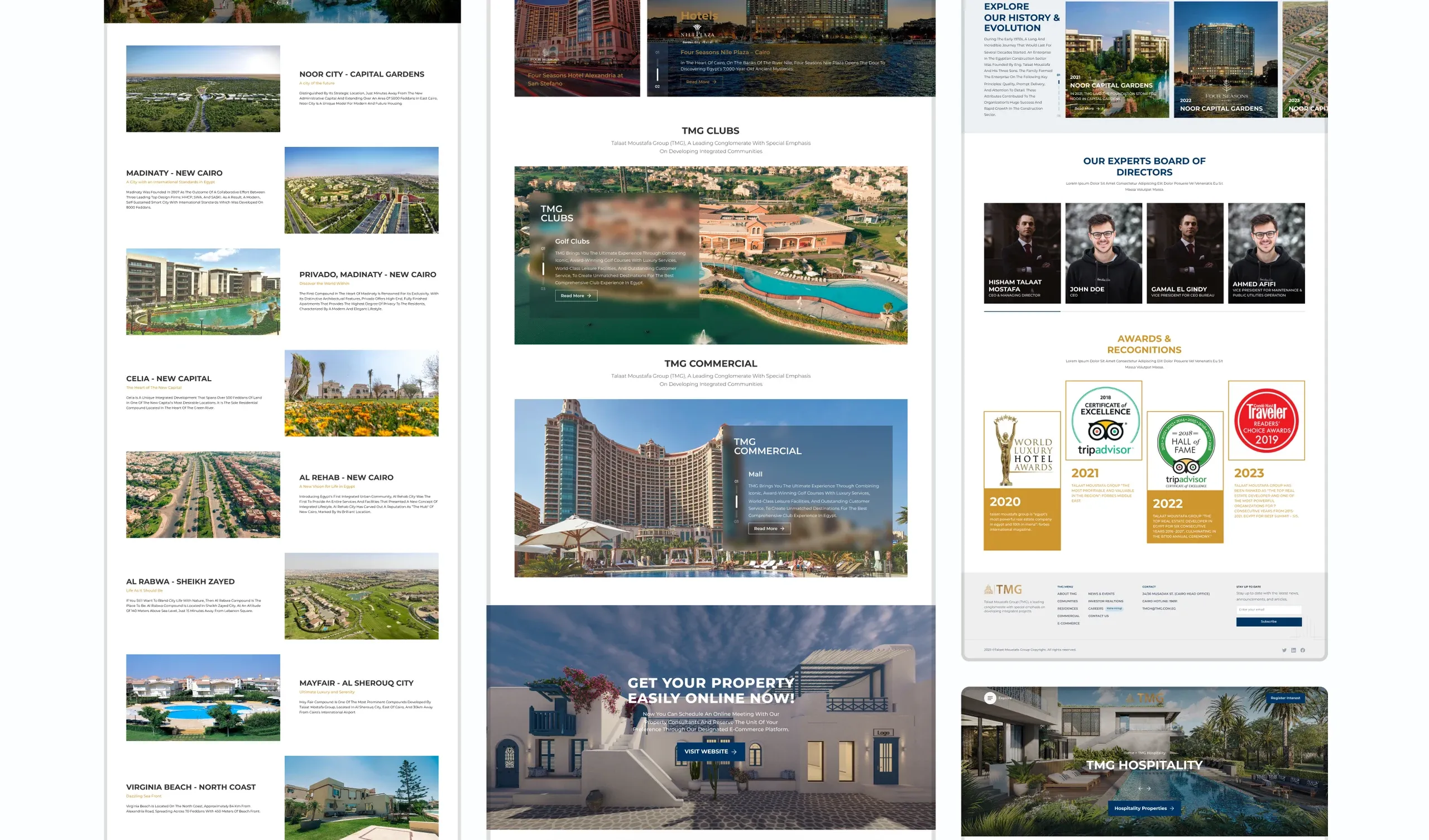Image resolution: width=1429 pixels, height=840 pixels.
Task: Click the Home breadcrumb link
Action: click(x=1129, y=753)
